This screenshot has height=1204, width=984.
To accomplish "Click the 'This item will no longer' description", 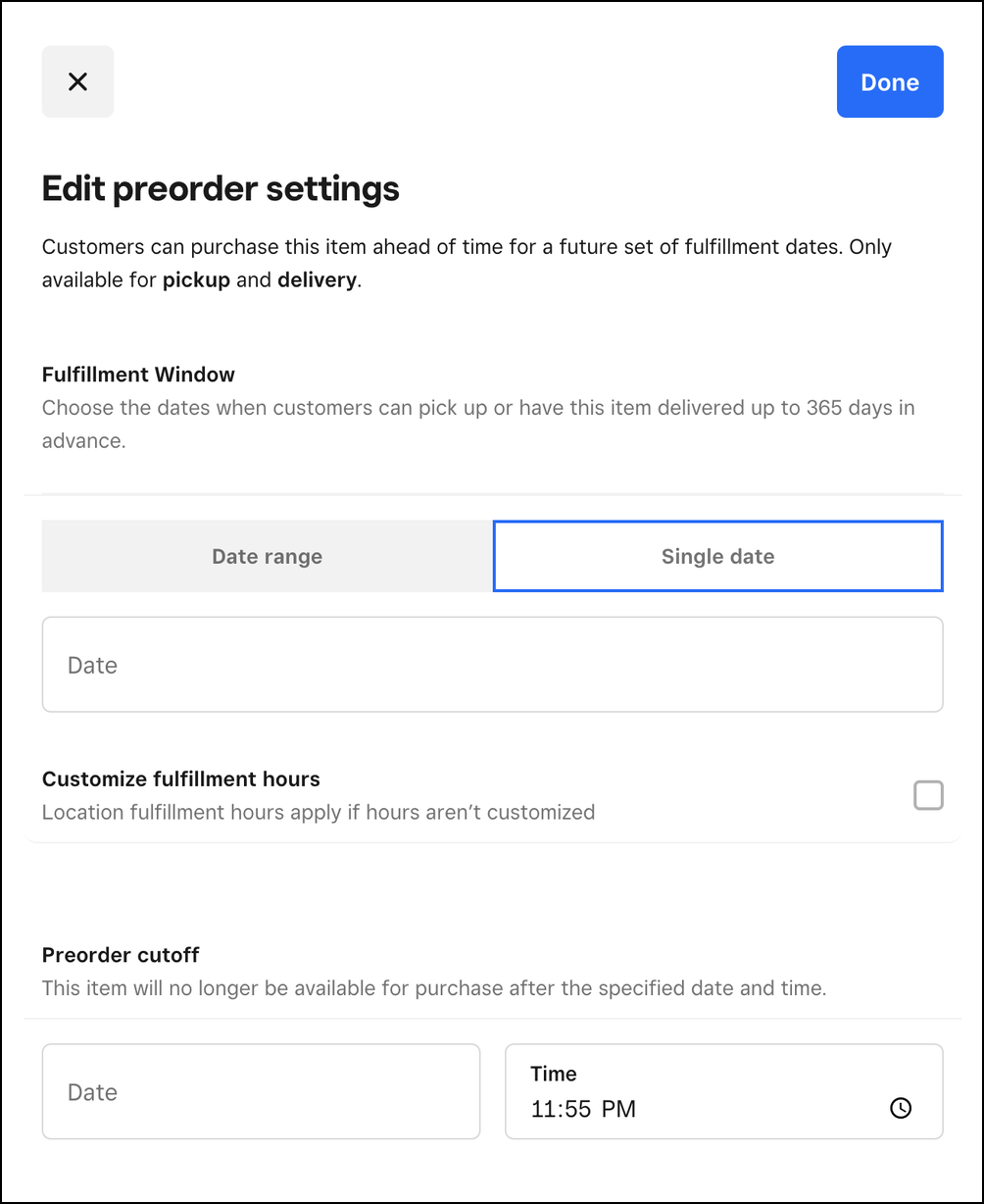I will point(434,988).
